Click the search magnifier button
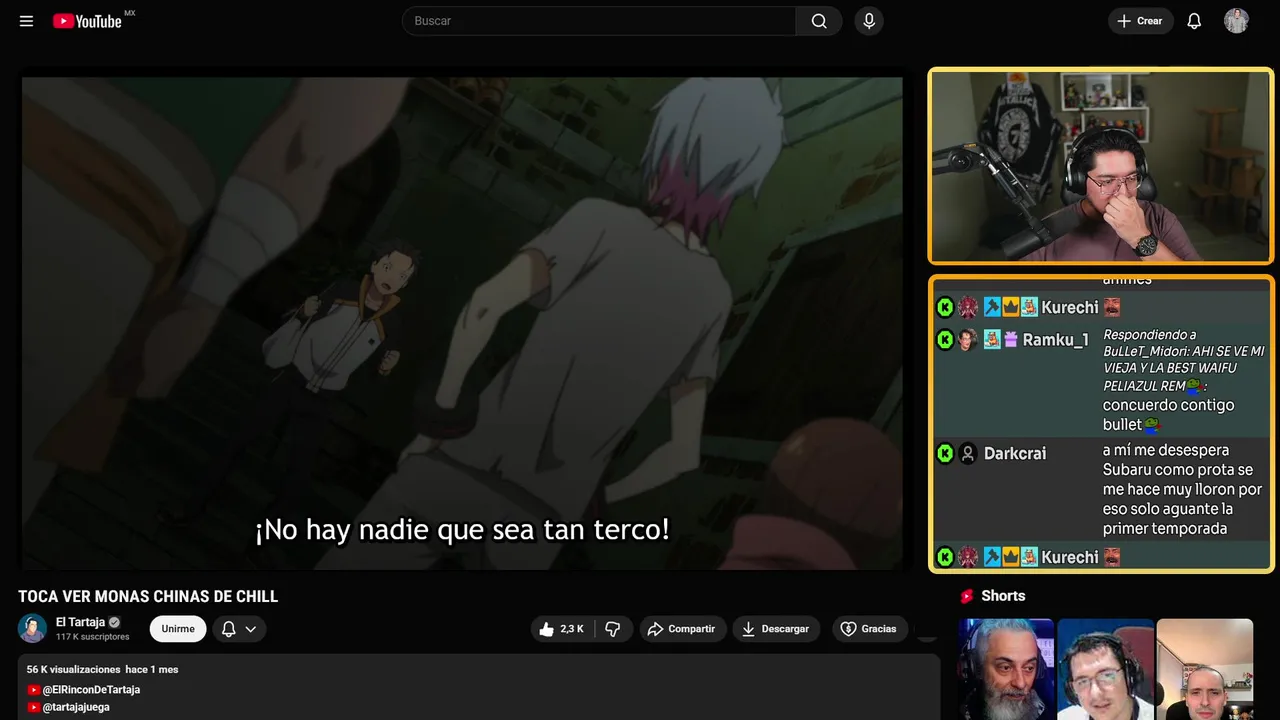This screenshot has height=720, width=1280. click(x=819, y=21)
